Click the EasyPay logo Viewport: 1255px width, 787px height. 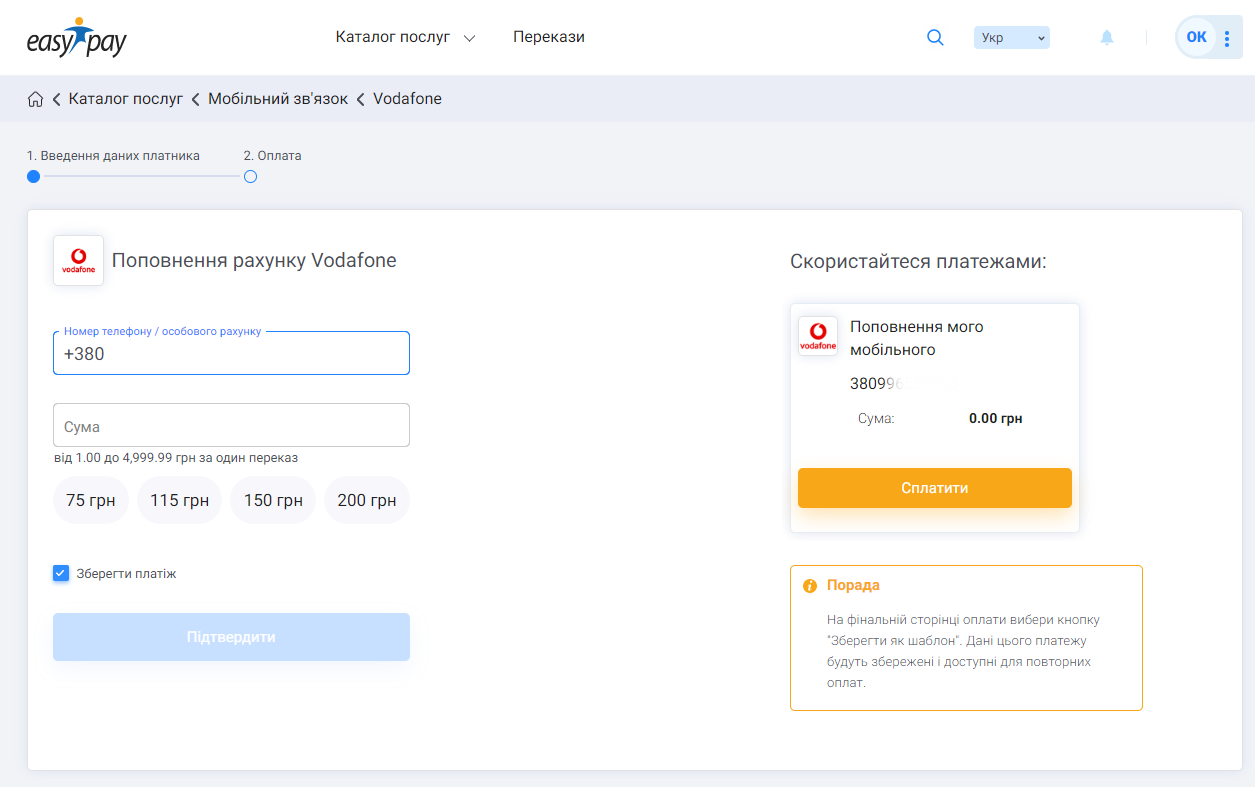click(75, 37)
